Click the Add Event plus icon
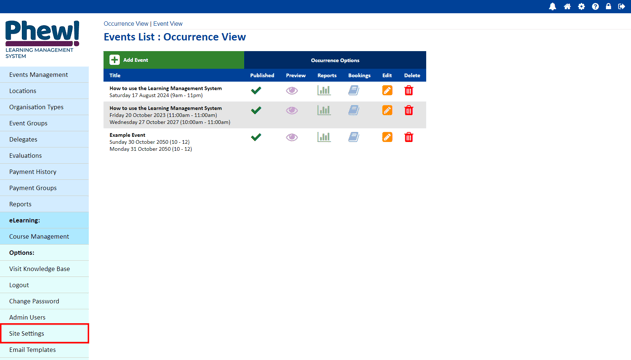 coord(114,60)
